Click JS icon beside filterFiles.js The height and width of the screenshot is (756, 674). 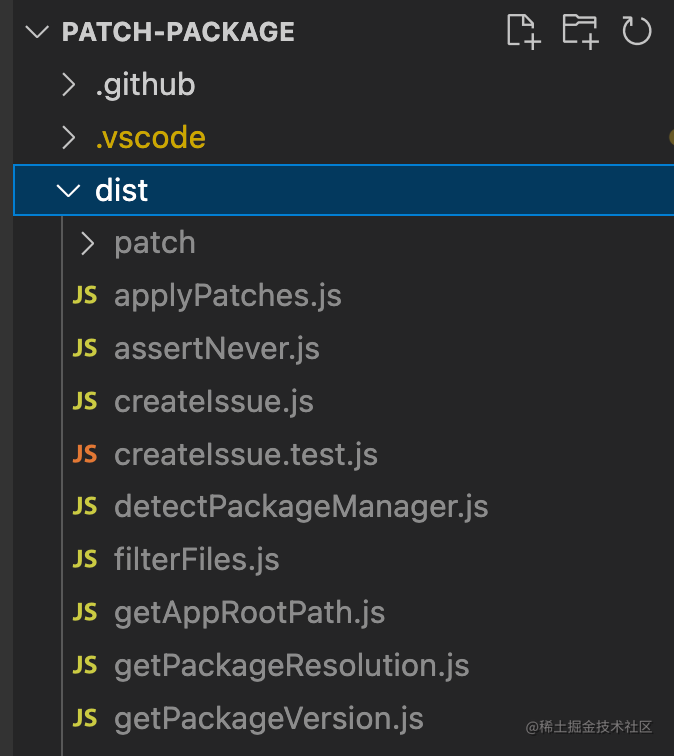(85, 559)
